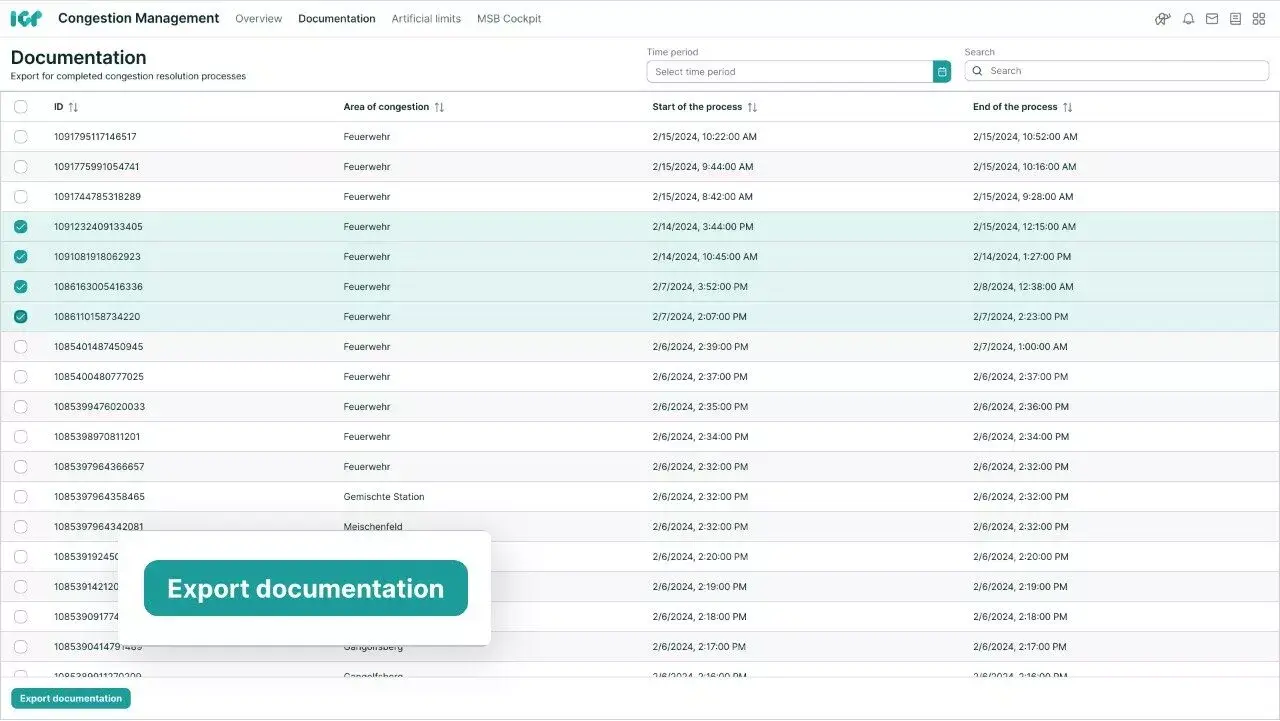Click end time 2/15/2024, 12:15:00 AM

(1024, 227)
